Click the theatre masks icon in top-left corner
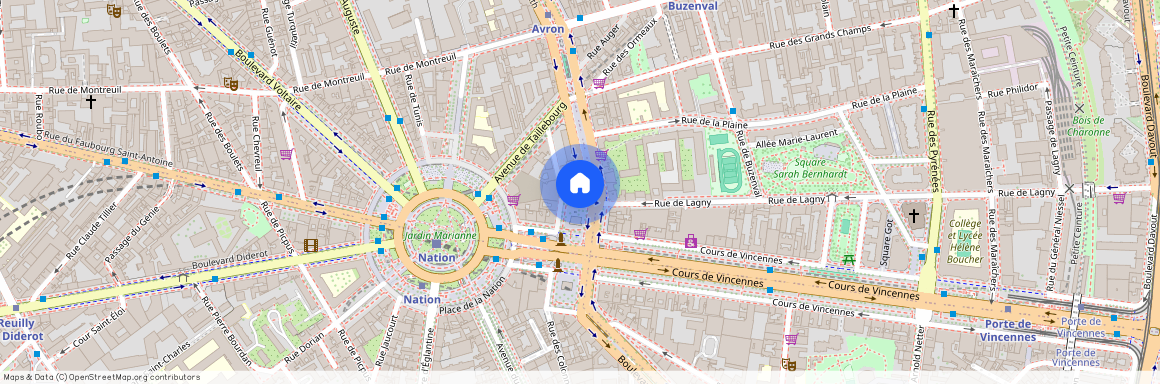 pyautogui.click(x=113, y=10)
